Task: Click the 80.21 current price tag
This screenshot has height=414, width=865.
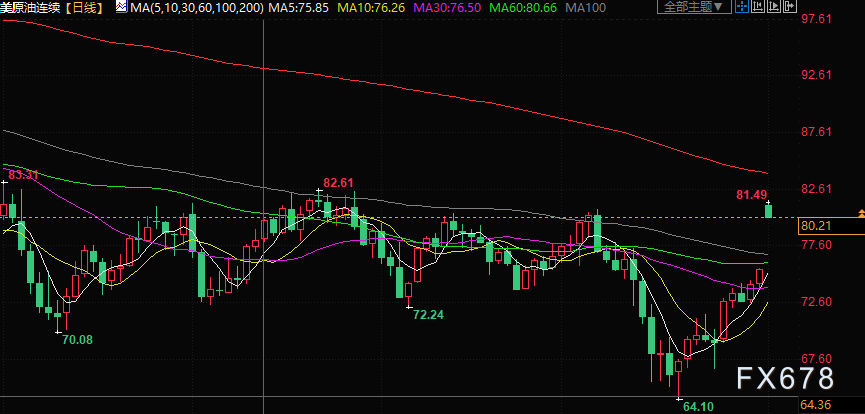Action: (x=817, y=226)
